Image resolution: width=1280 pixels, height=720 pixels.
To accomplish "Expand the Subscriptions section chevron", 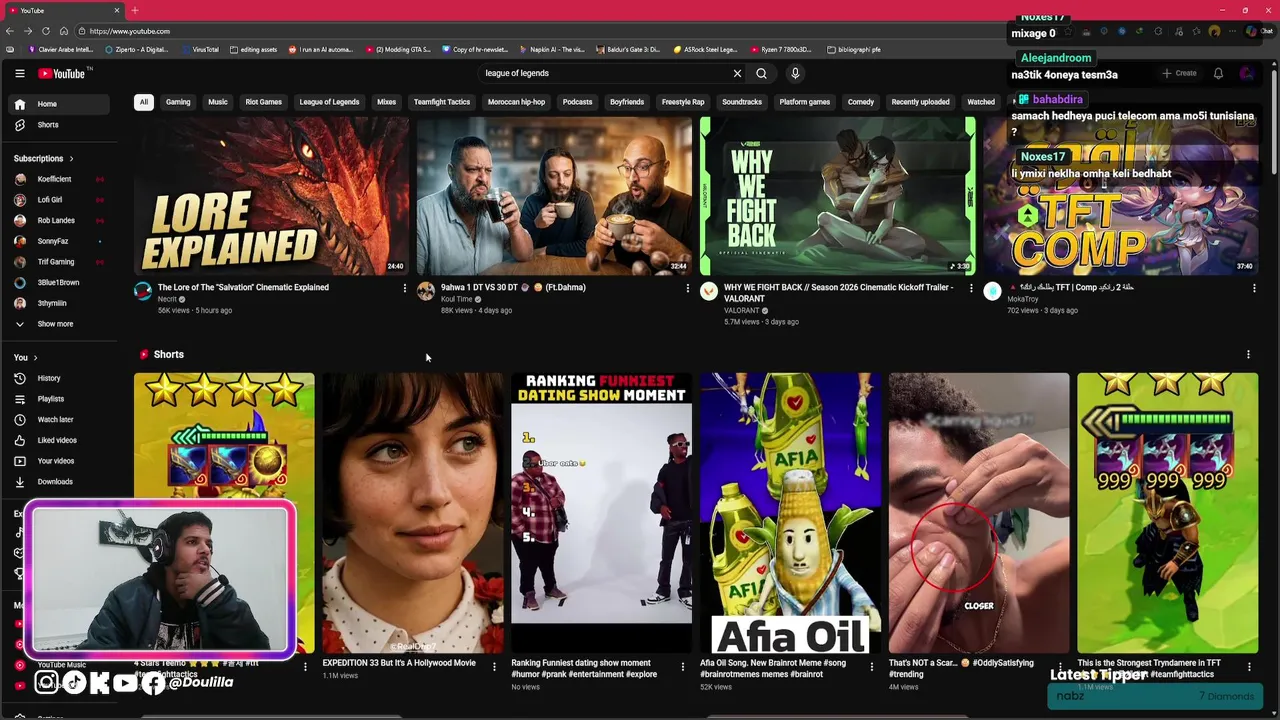I will (x=71, y=158).
